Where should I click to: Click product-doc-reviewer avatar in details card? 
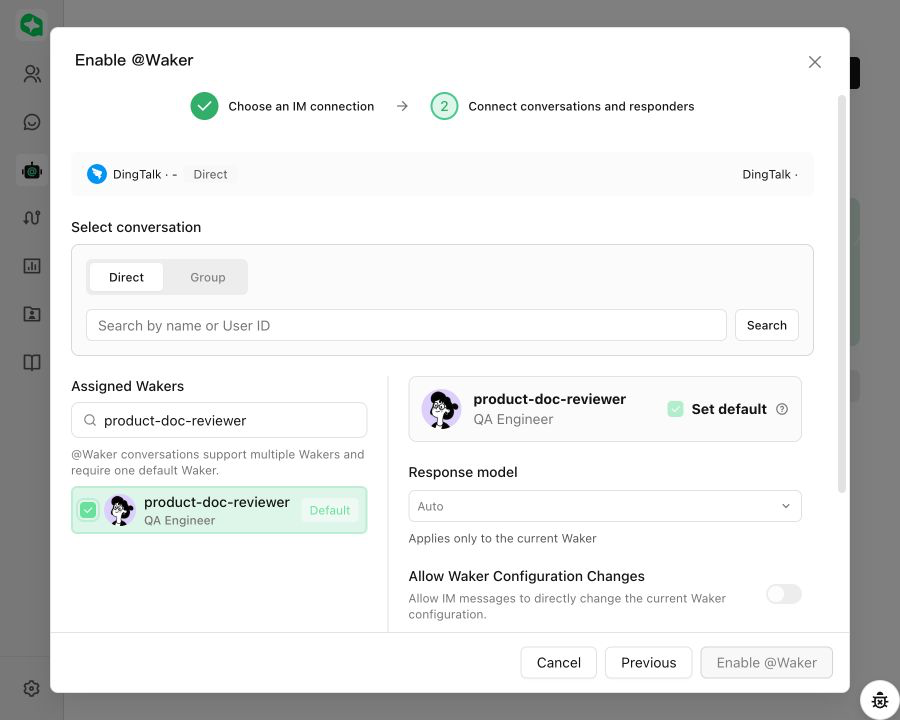click(x=441, y=409)
